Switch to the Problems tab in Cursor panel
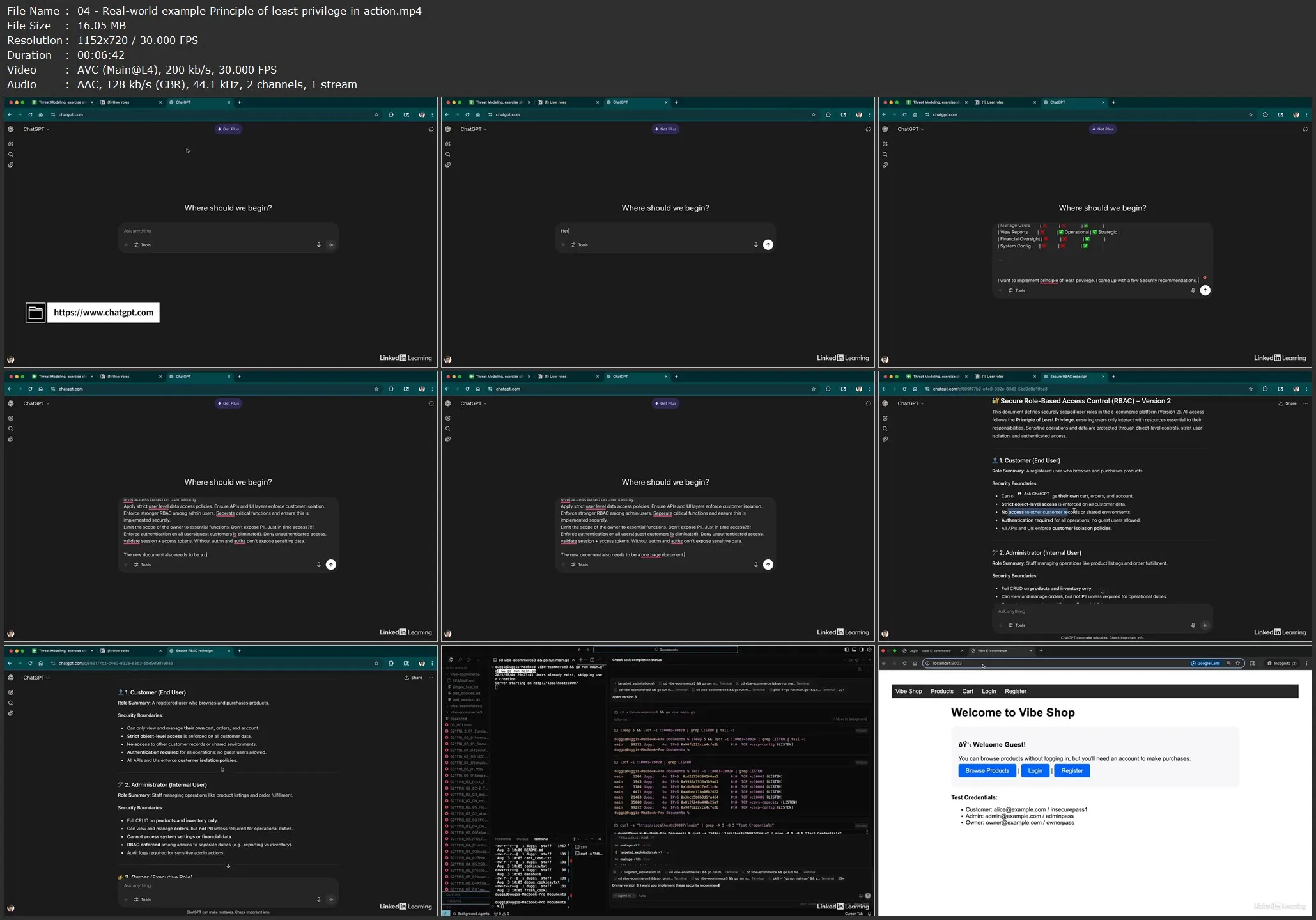The image size is (1316, 920). (503, 839)
